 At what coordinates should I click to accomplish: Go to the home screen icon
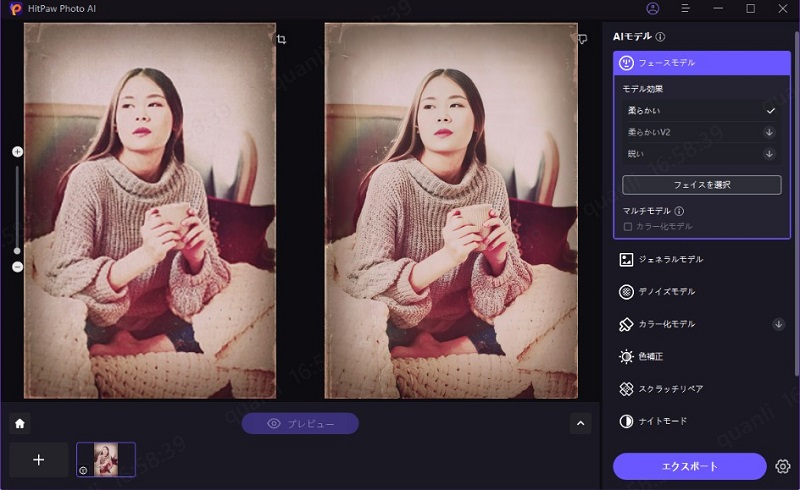19,423
